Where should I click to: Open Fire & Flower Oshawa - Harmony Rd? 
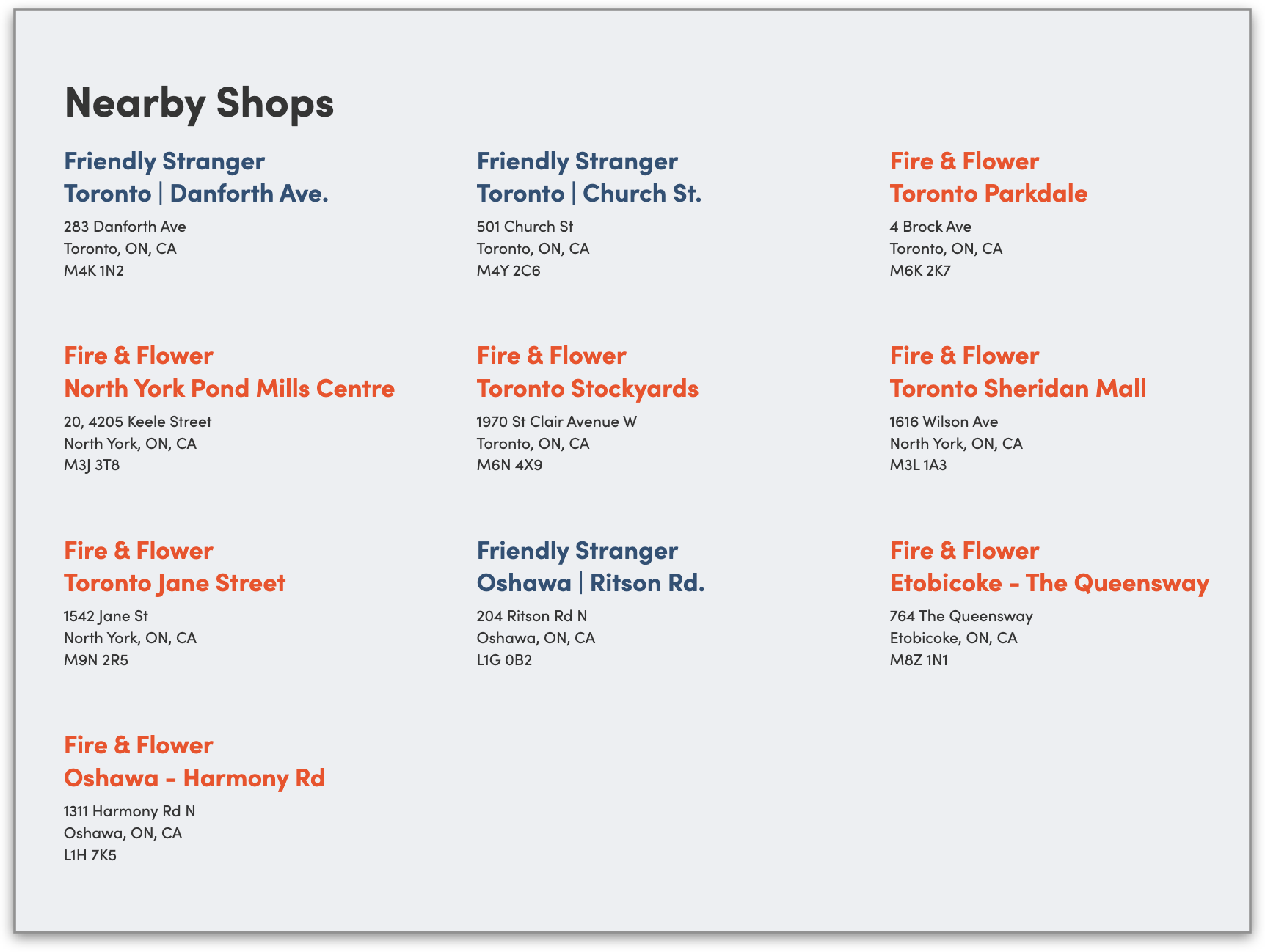pyautogui.click(x=194, y=761)
